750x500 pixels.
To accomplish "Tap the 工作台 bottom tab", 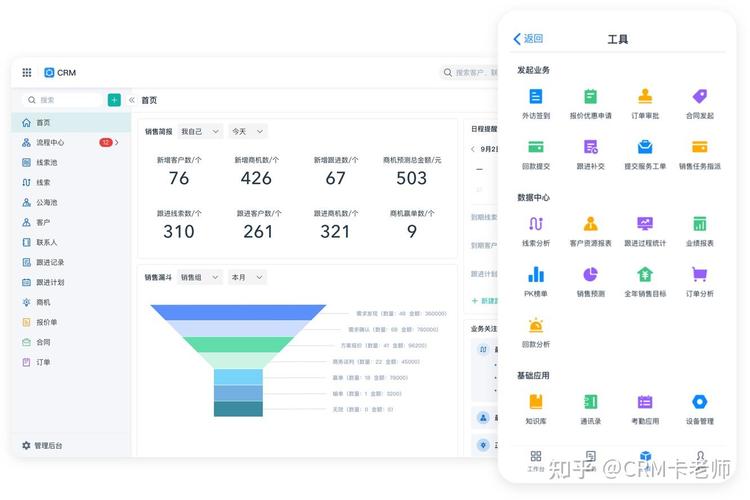I will (536, 461).
